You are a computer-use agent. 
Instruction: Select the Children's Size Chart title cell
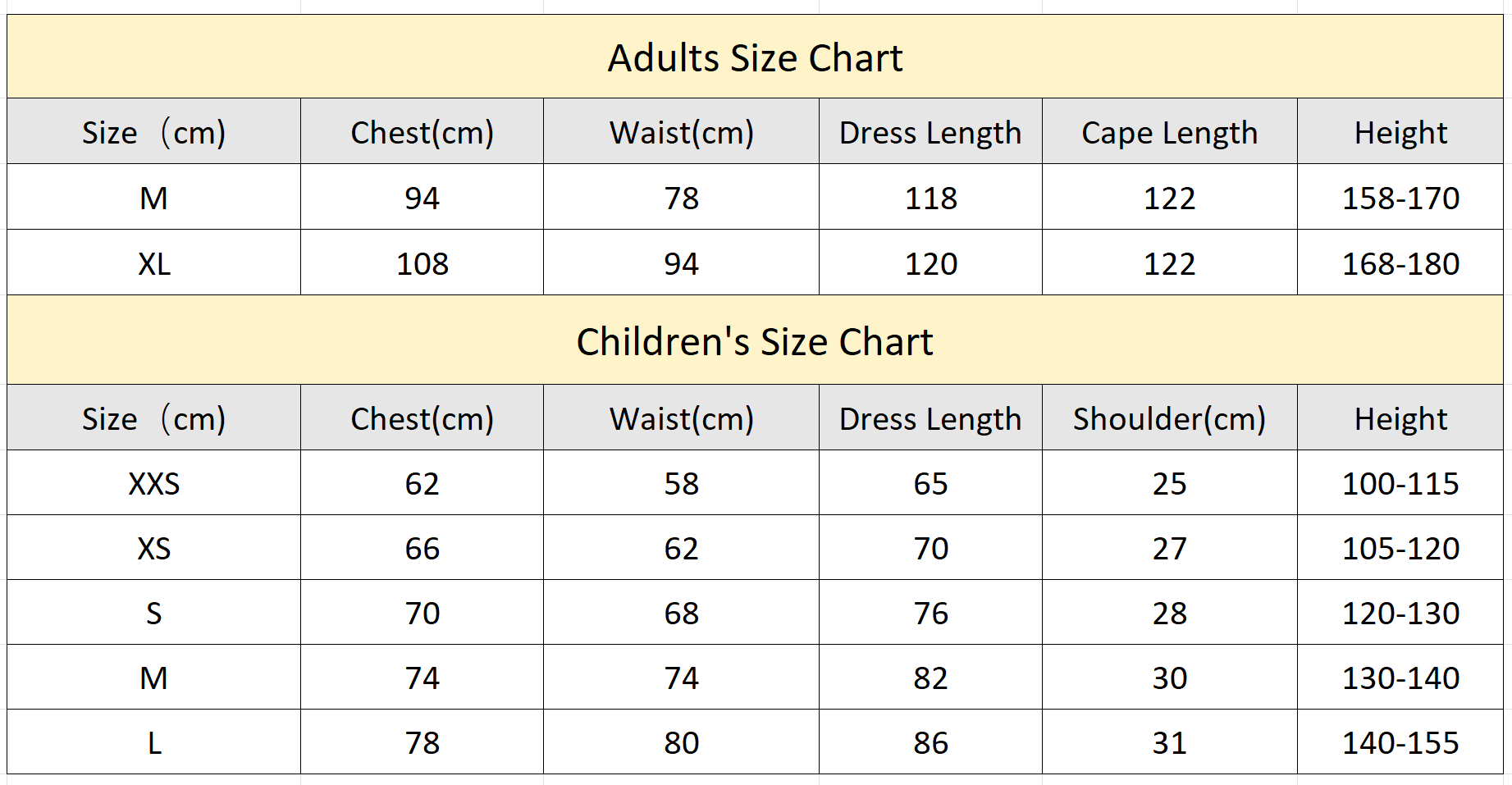point(755,340)
